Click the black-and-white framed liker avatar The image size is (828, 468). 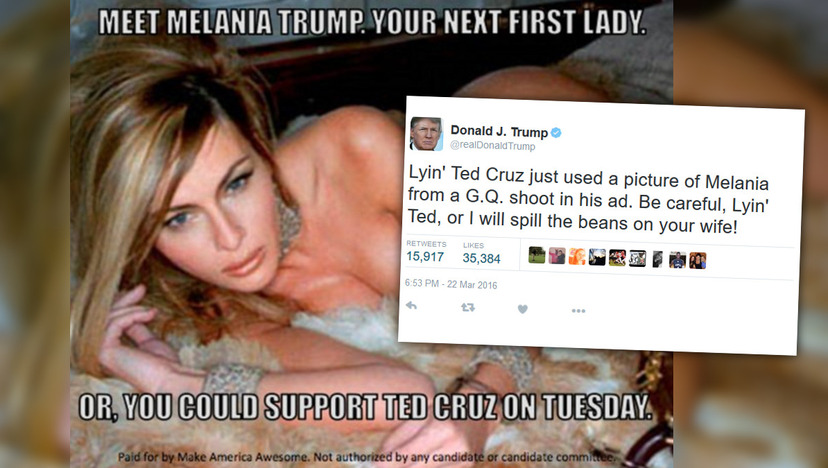pyautogui.click(x=637, y=258)
